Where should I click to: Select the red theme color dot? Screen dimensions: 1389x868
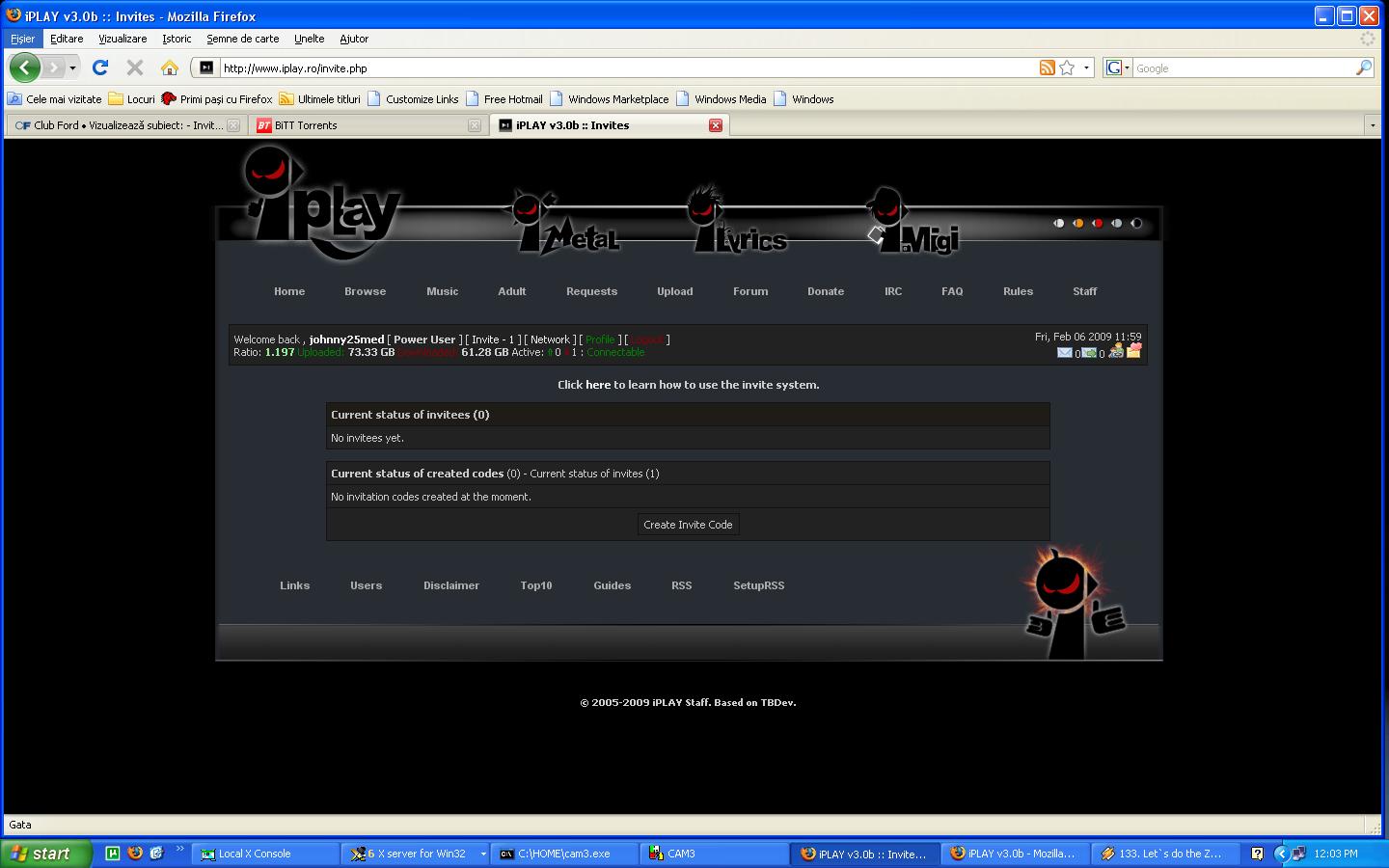pos(1098,224)
